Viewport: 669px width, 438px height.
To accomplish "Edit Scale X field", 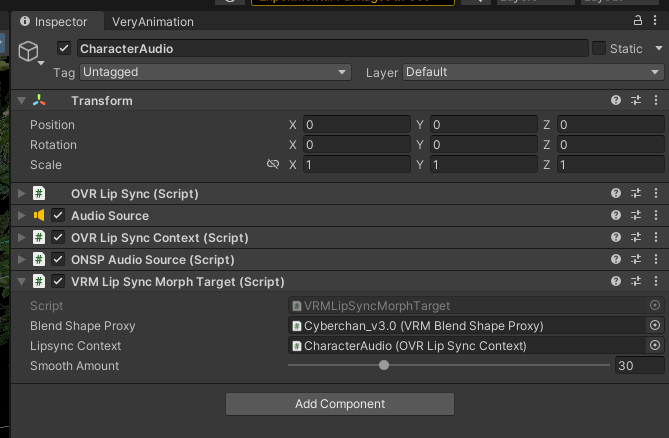I will point(357,165).
